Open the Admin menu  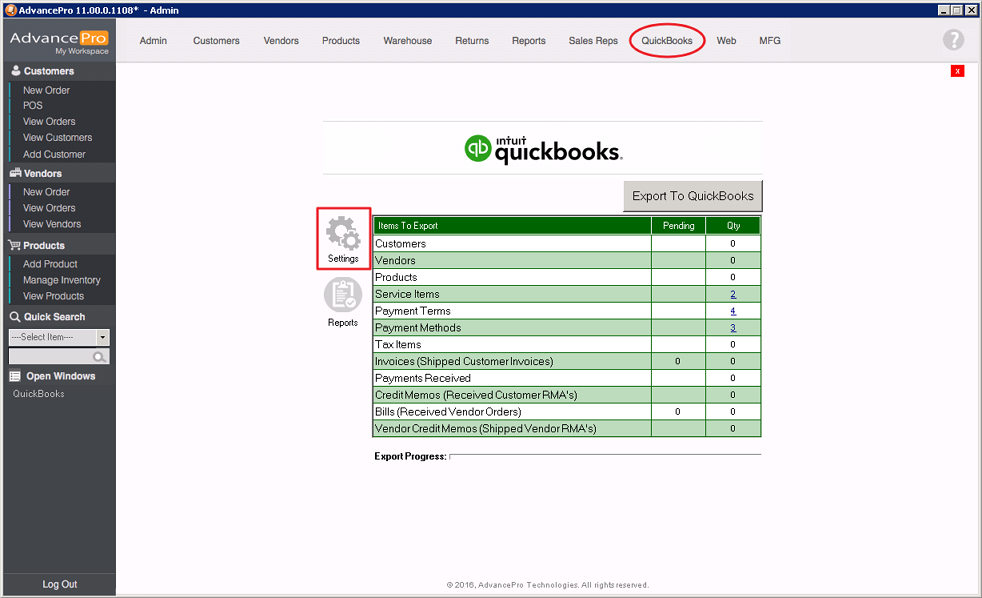coord(153,41)
